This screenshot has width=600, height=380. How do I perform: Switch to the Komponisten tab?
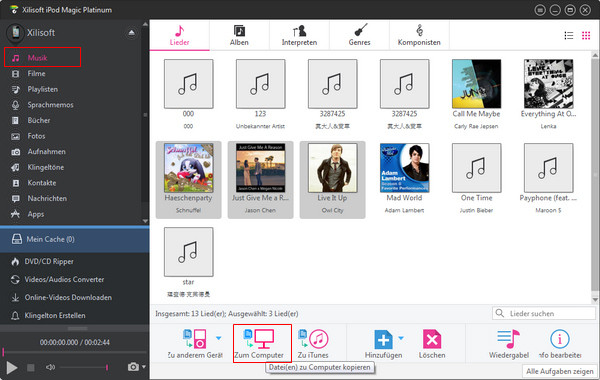419,35
